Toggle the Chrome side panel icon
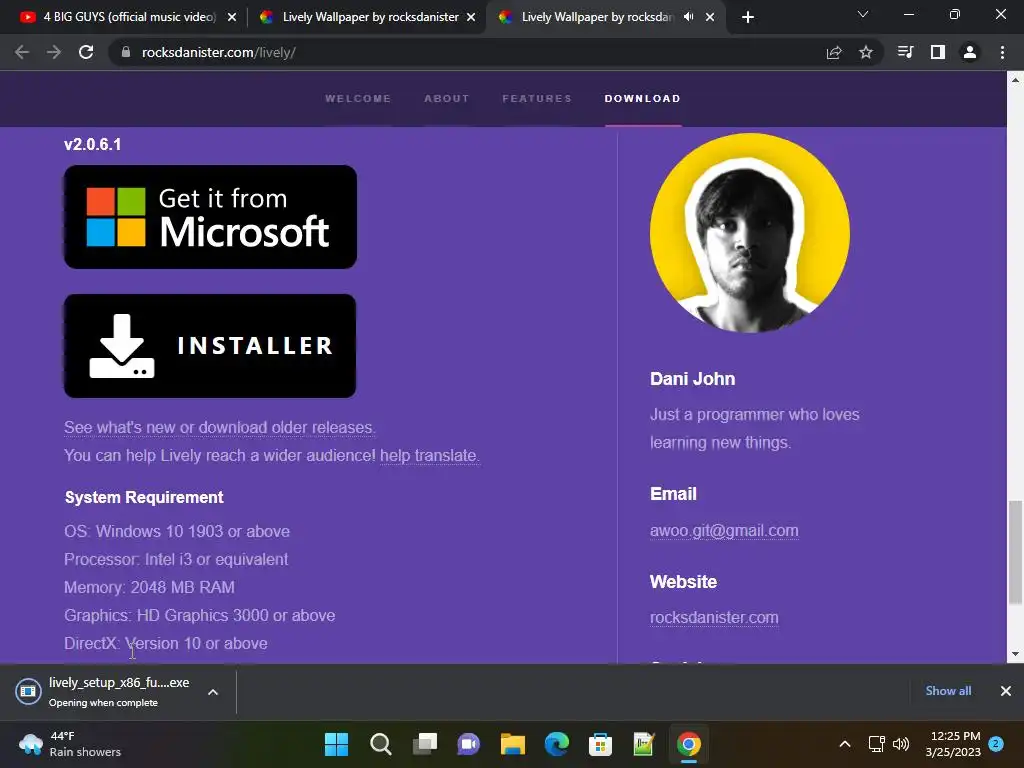The width and height of the screenshot is (1024, 768). [938, 52]
